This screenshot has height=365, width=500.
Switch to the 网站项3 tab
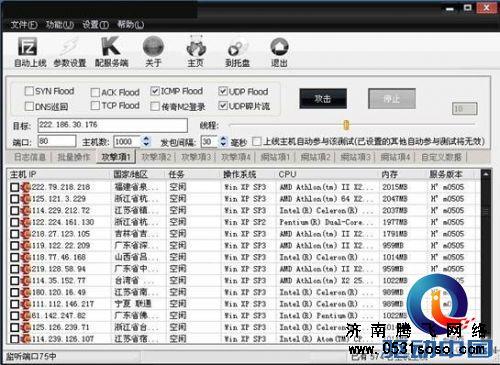355,157
